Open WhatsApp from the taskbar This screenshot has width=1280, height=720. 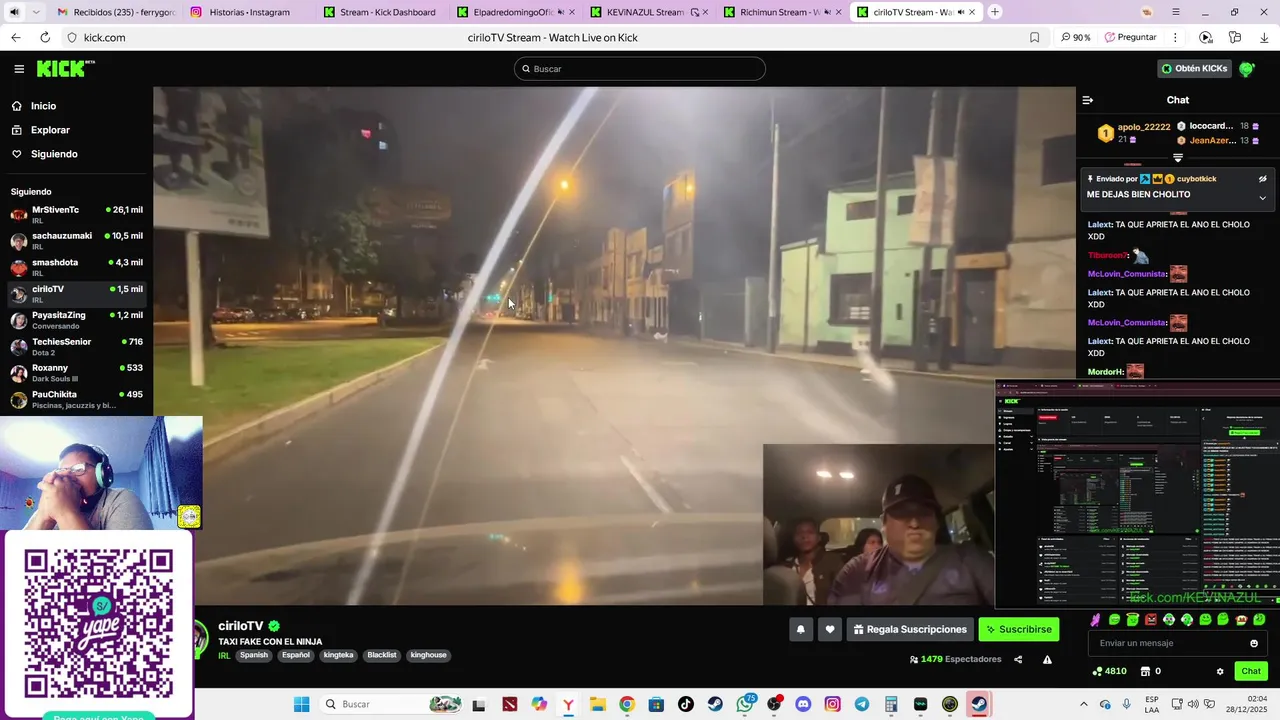click(x=745, y=704)
